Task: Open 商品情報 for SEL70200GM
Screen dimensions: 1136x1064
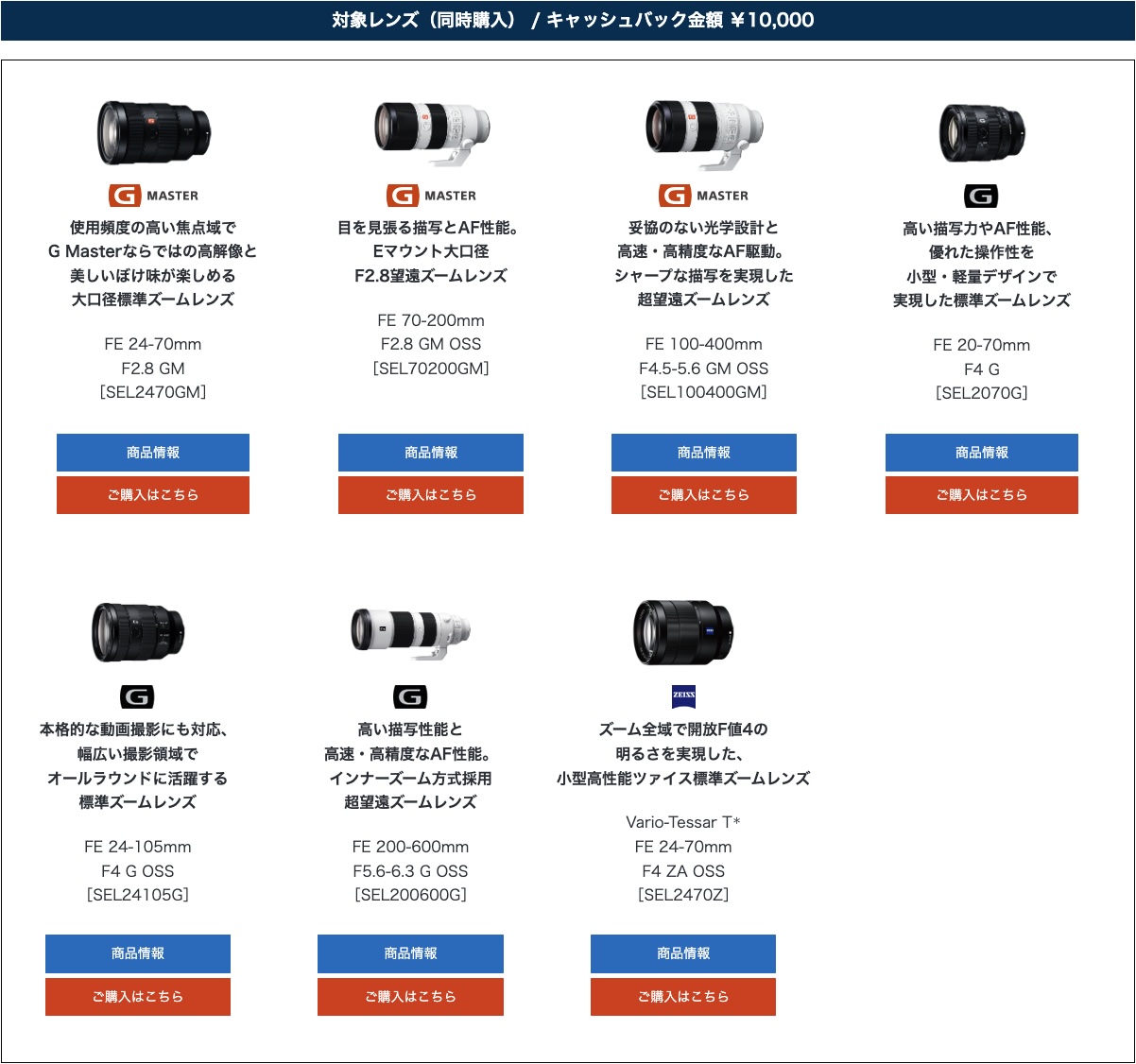Action: (431, 453)
